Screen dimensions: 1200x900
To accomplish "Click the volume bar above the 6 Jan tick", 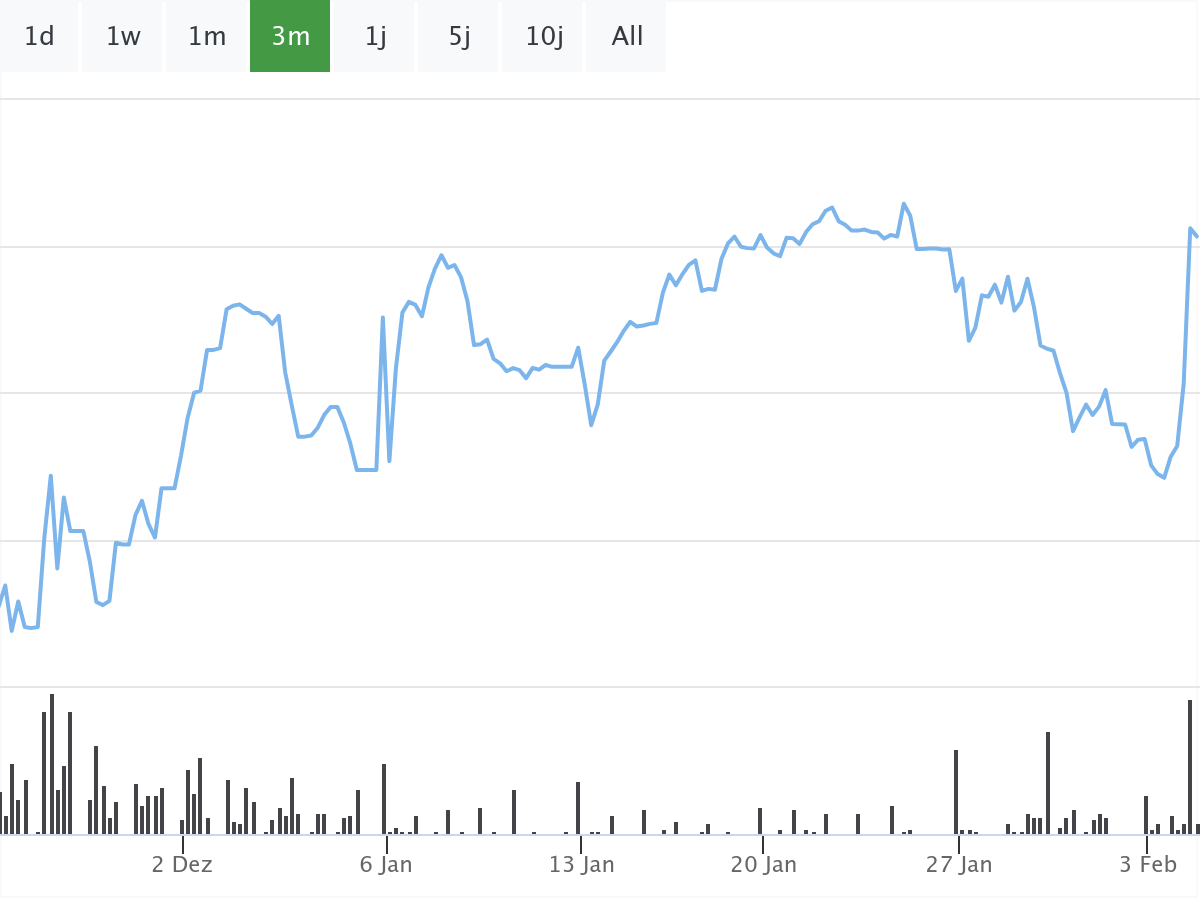I will click(384, 799).
